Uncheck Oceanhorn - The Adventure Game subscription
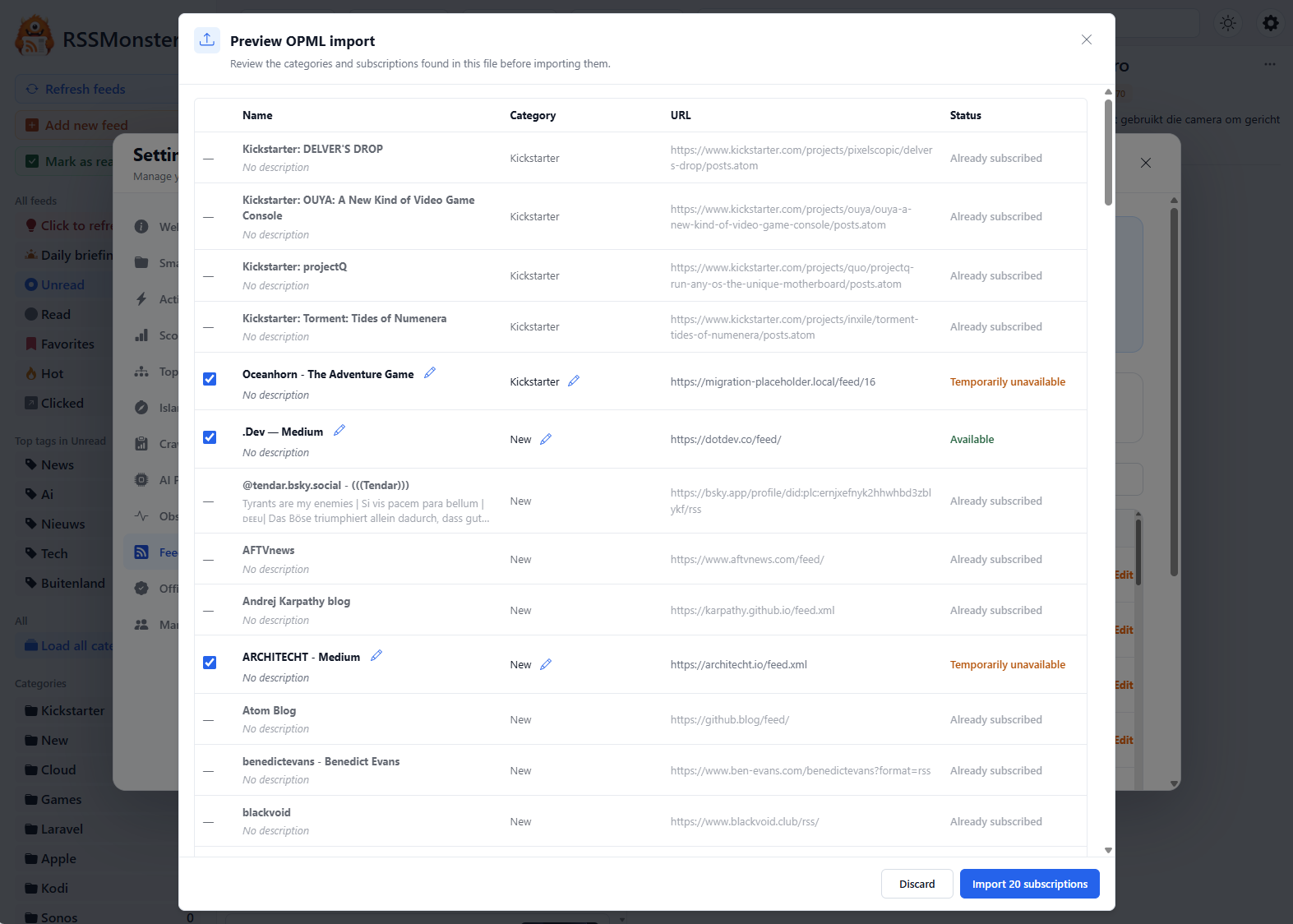 tap(210, 379)
